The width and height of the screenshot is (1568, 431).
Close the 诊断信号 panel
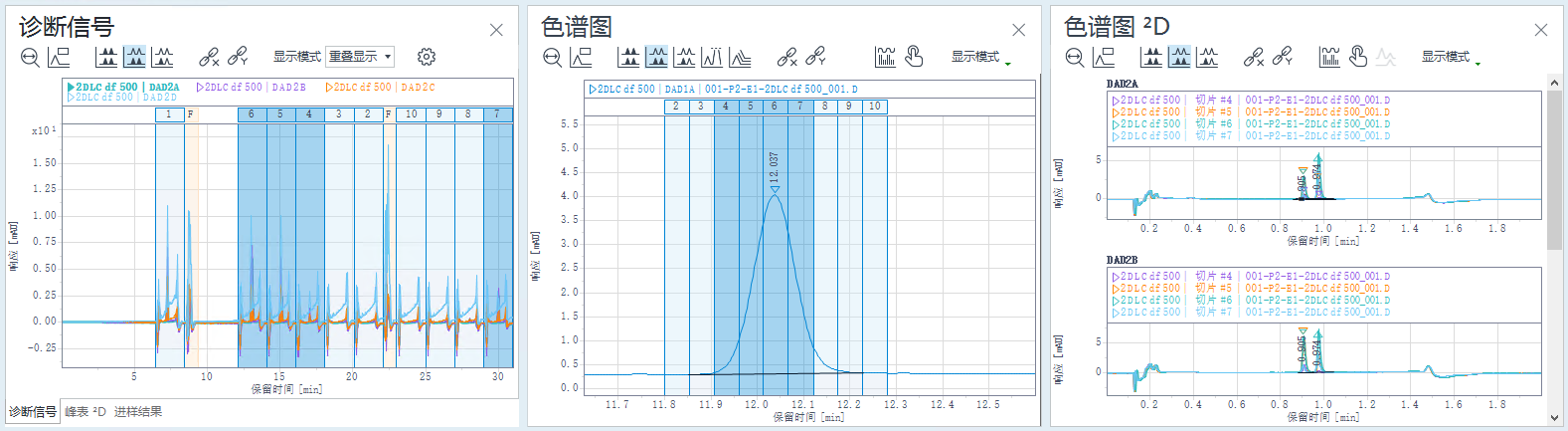click(496, 30)
